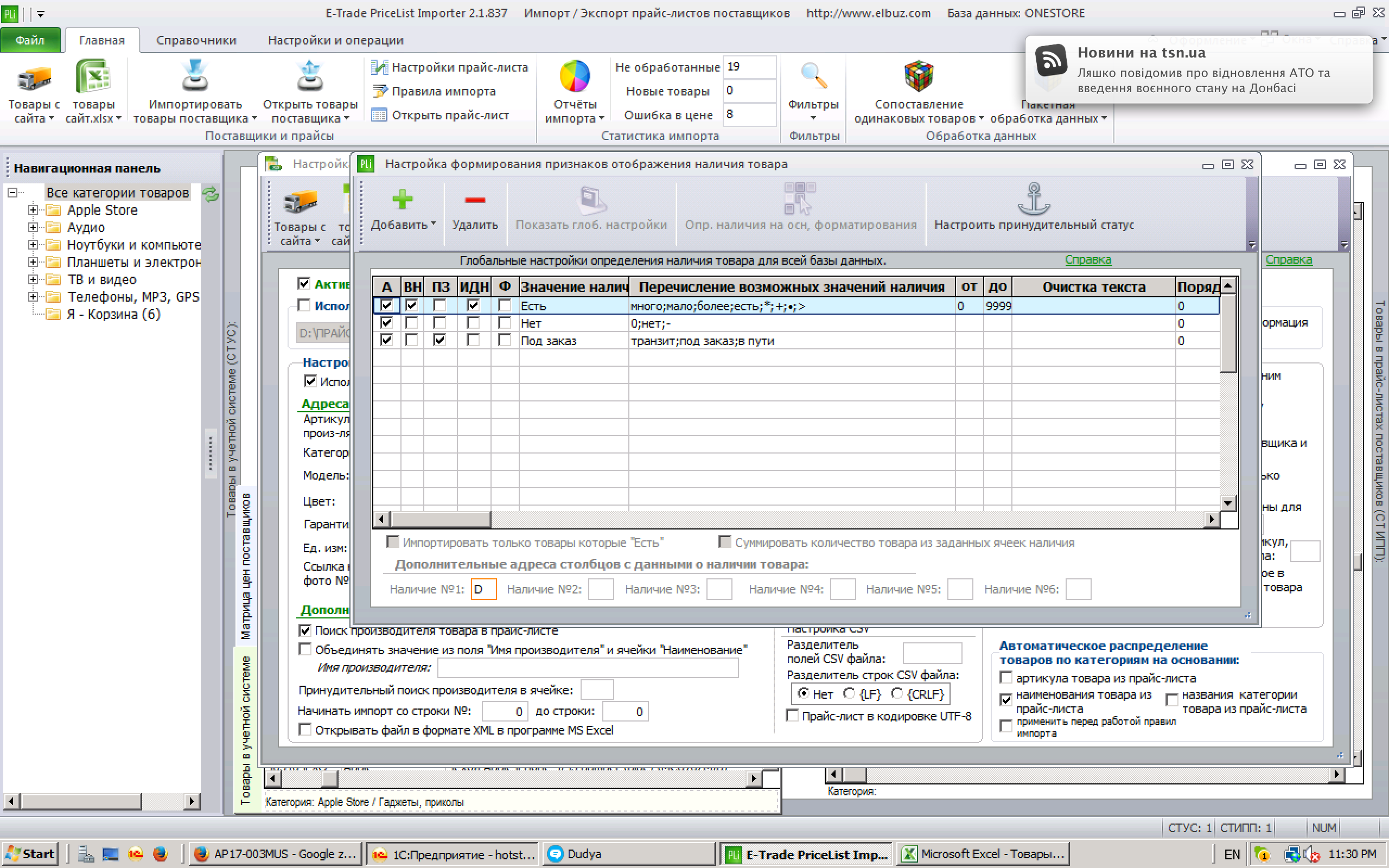
Task: Click the show desktop icon in quick launch
Action: (110, 854)
